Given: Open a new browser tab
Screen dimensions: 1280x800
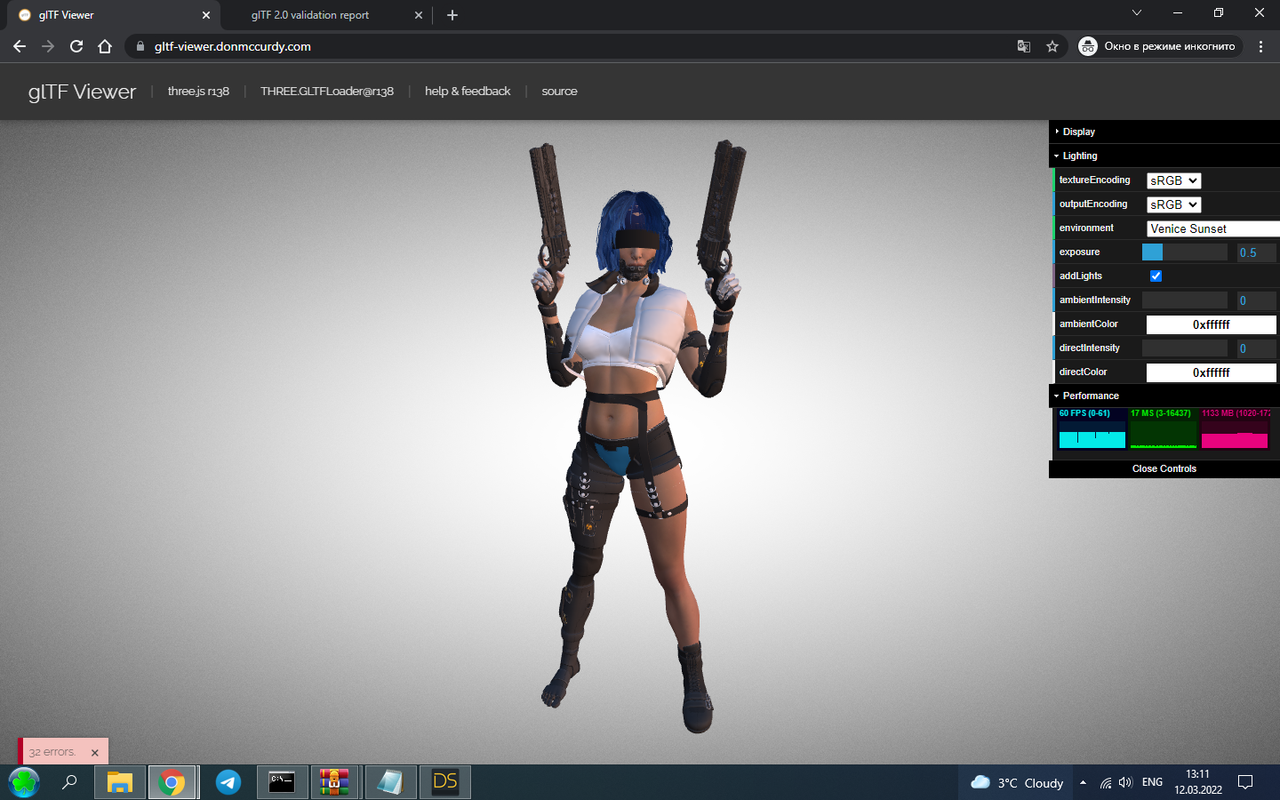Looking at the screenshot, I should click(x=452, y=15).
